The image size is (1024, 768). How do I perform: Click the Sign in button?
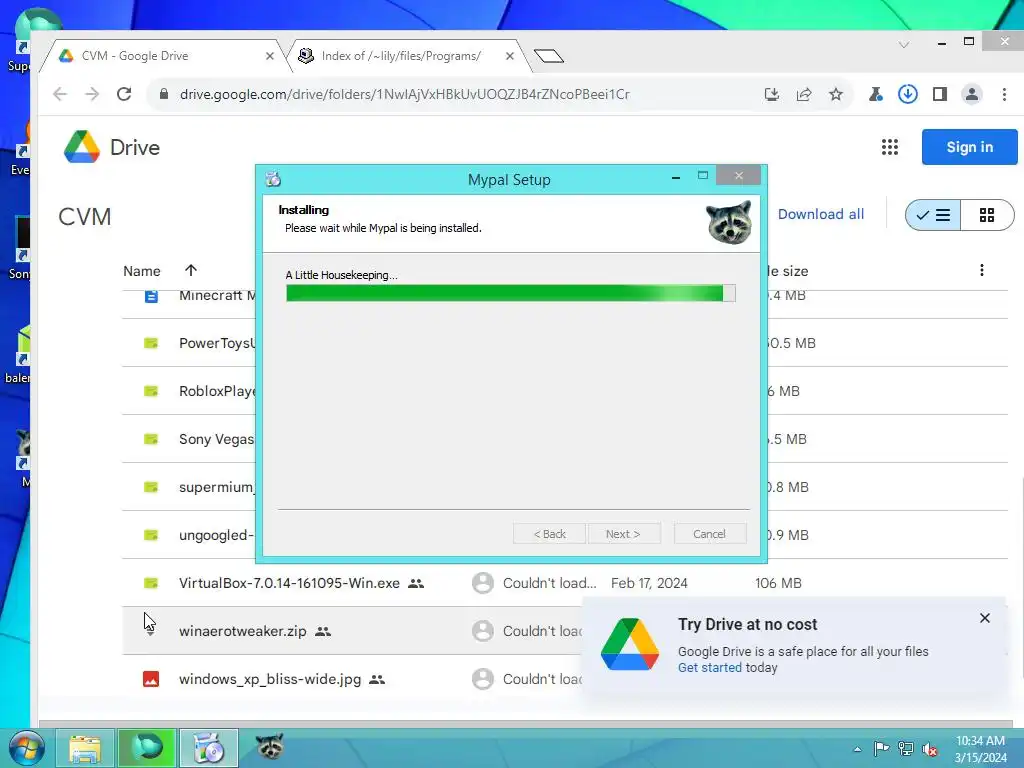(970, 147)
